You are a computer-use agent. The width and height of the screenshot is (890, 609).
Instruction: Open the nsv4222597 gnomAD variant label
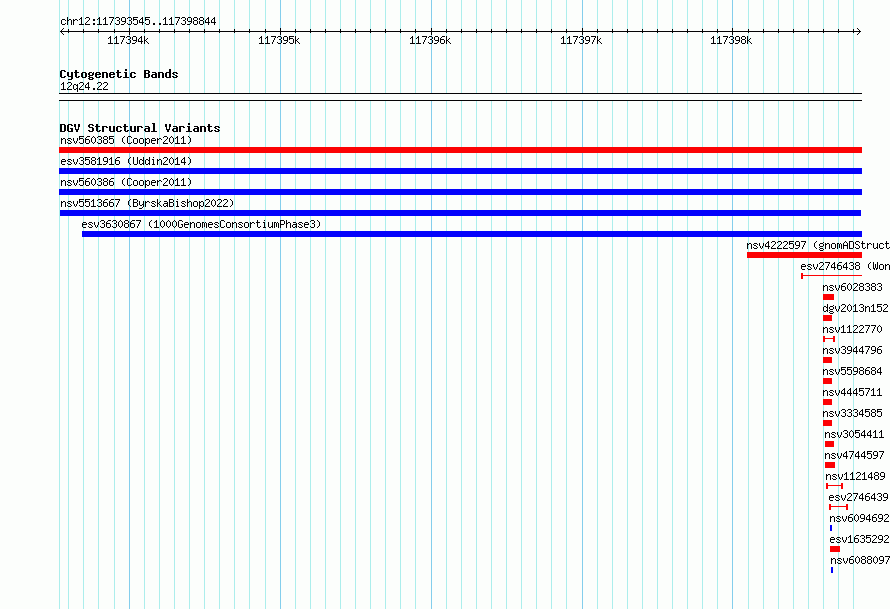pyautogui.click(x=818, y=245)
